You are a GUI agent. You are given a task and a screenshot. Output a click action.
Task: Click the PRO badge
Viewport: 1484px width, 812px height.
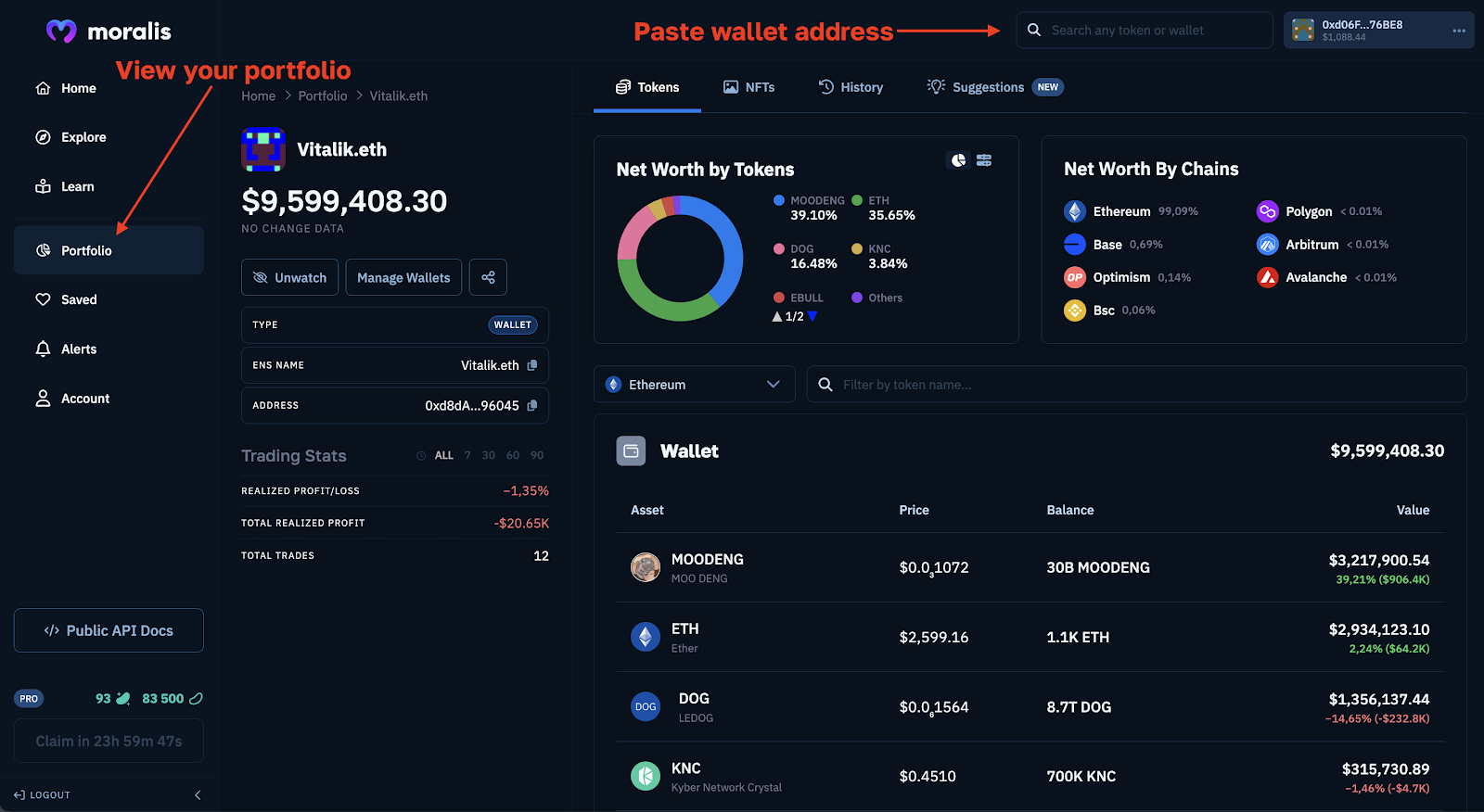click(x=29, y=699)
